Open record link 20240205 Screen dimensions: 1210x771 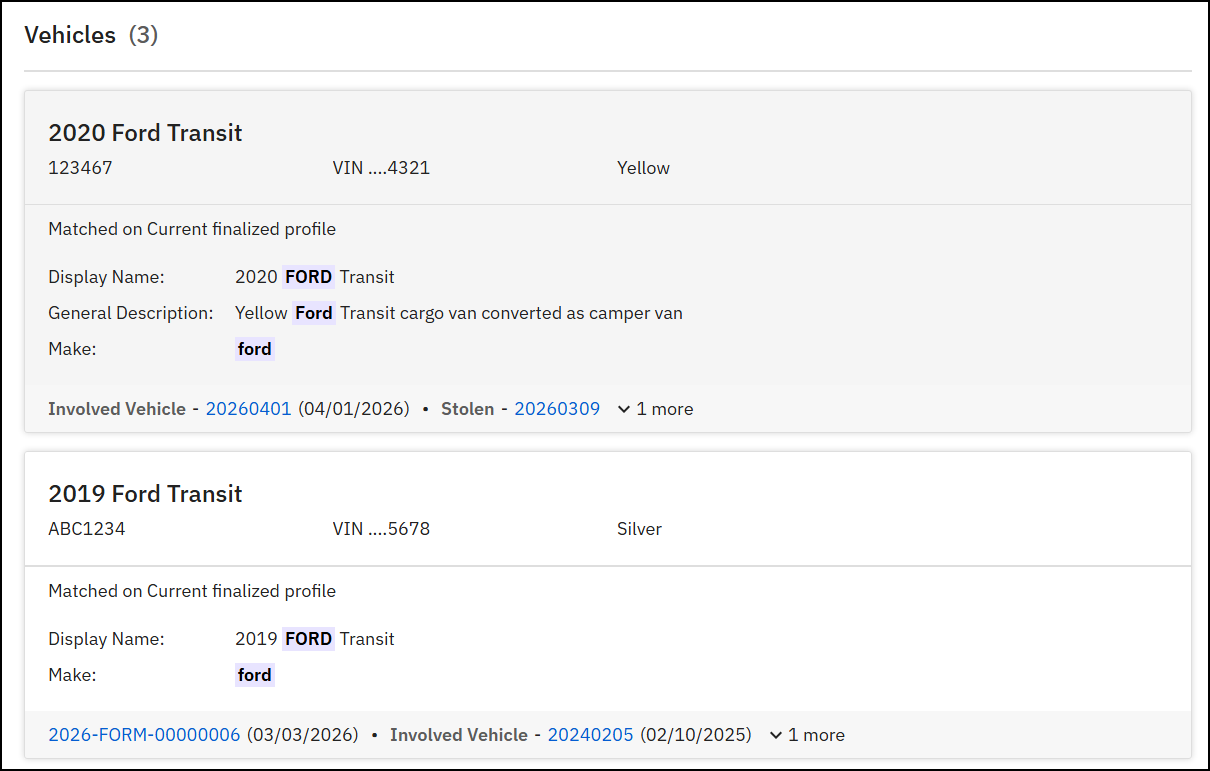tap(590, 734)
